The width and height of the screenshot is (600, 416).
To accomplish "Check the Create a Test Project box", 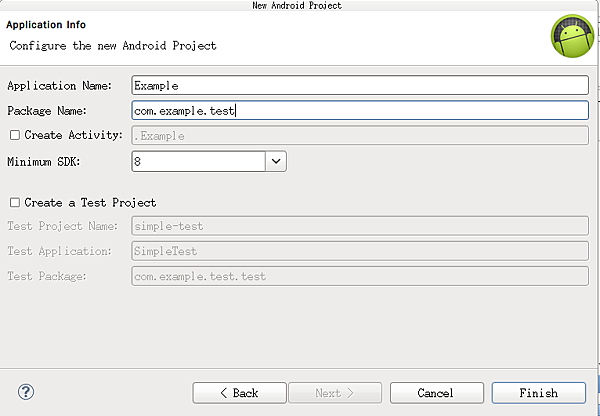I will click(x=15, y=202).
